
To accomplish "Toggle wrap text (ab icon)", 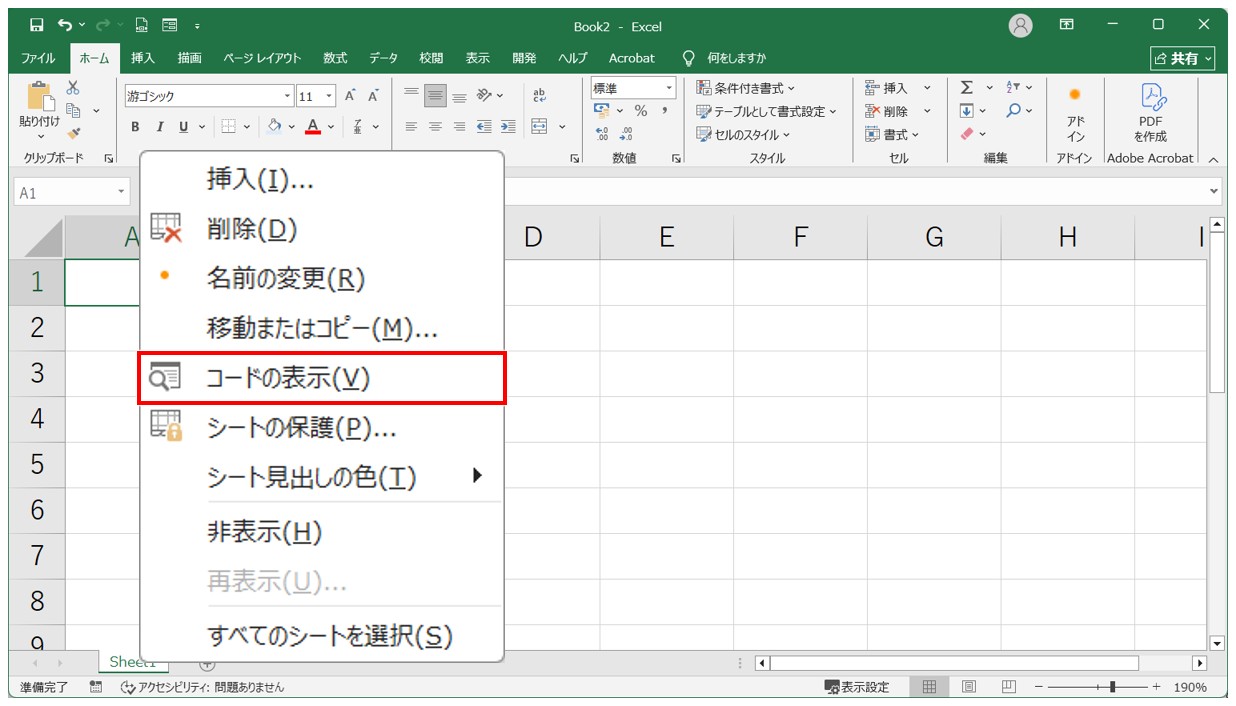I will (x=541, y=96).
